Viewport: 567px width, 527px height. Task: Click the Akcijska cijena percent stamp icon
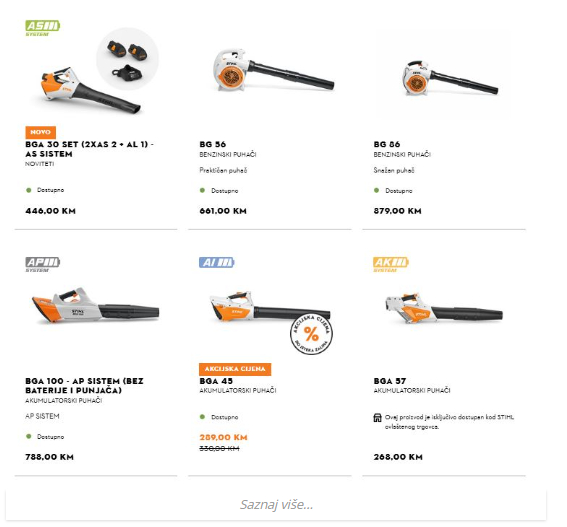pyautogui.click(x=311, y=334)
